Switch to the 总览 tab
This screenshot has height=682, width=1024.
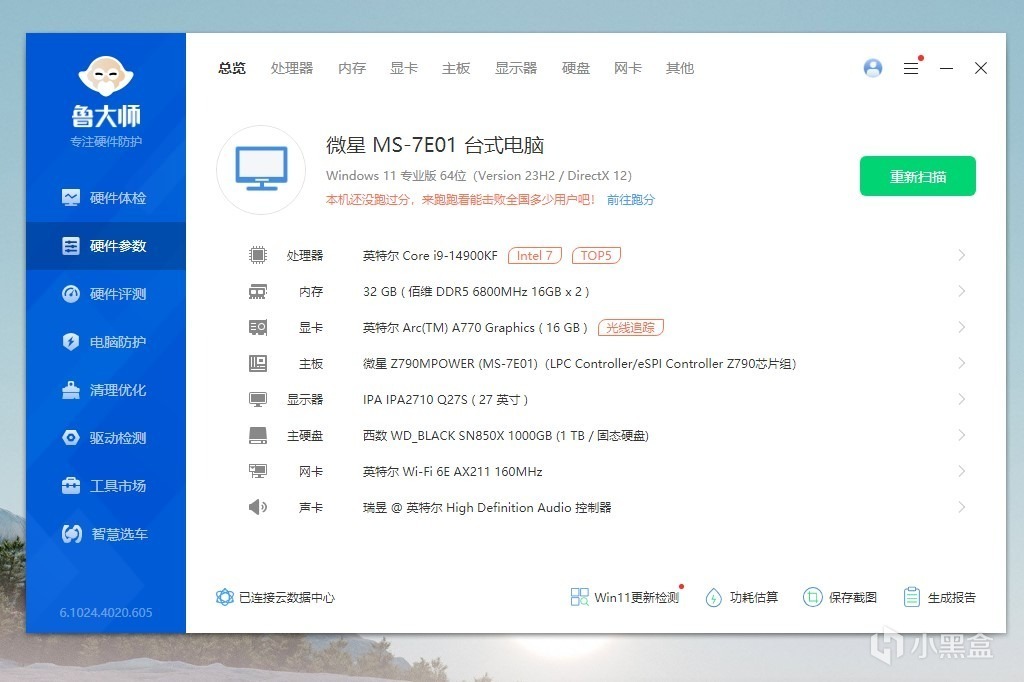[x=232, y=68]
